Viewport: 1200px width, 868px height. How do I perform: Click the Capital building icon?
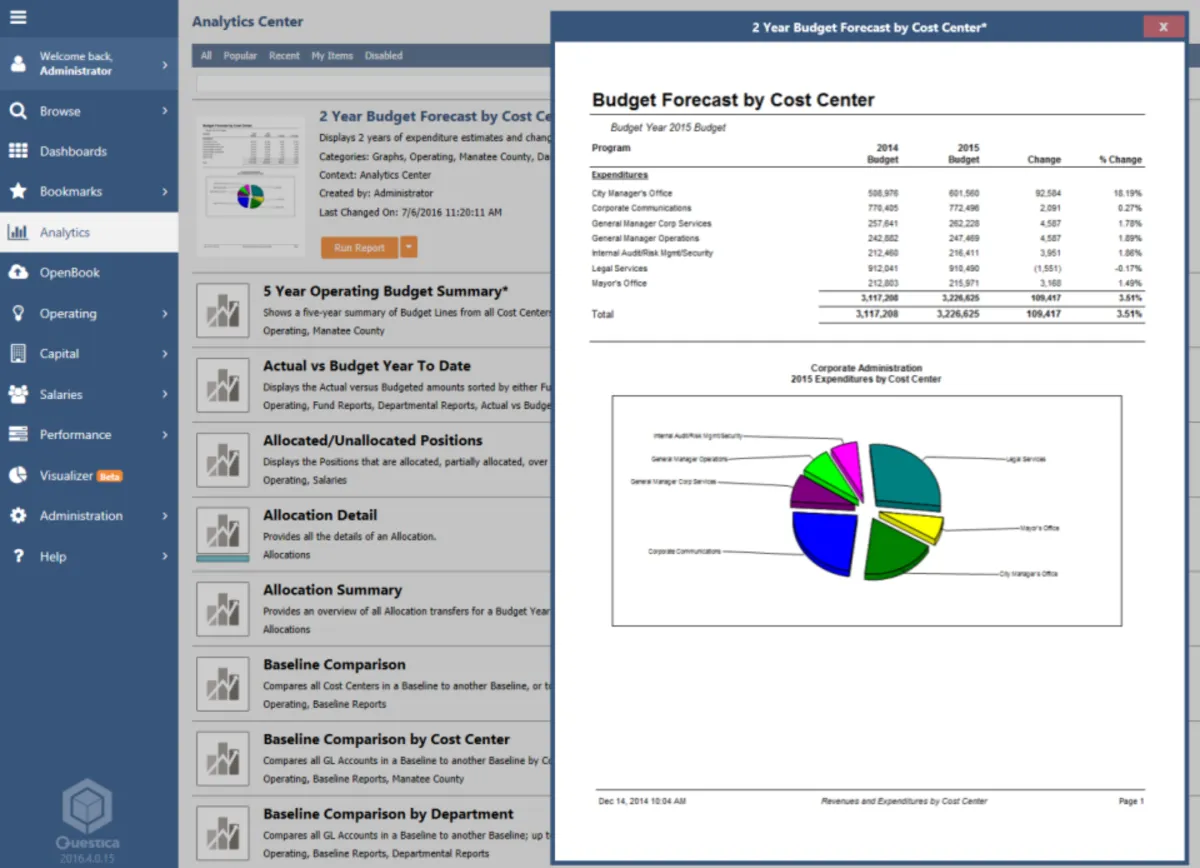18,353
